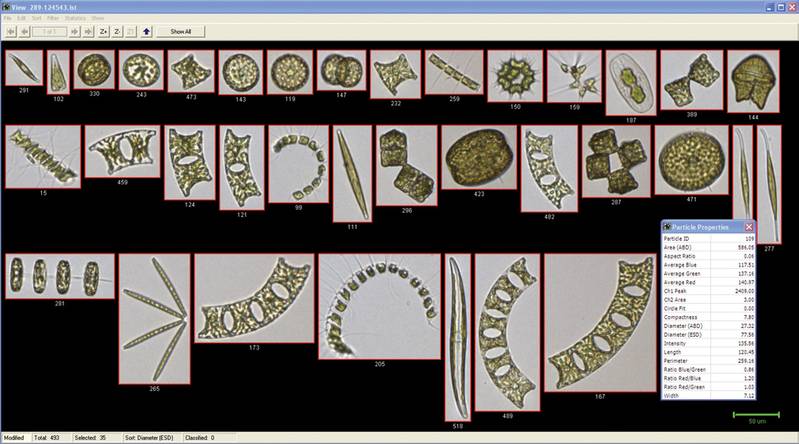This screenshot has height=444, width=799.
Task: Open the Sort menu
Action: tap(37, 18)
